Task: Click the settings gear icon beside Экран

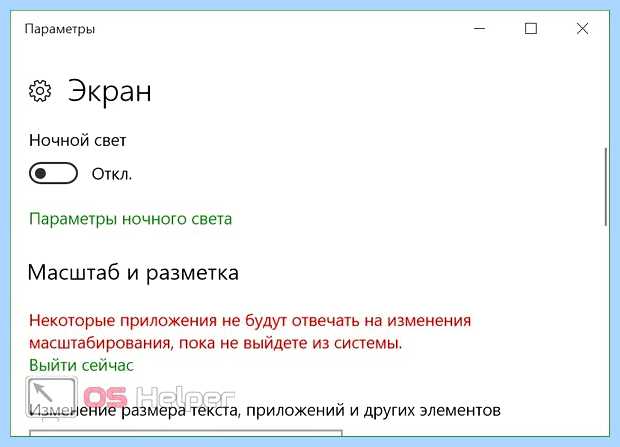Action: pos(40,91)
